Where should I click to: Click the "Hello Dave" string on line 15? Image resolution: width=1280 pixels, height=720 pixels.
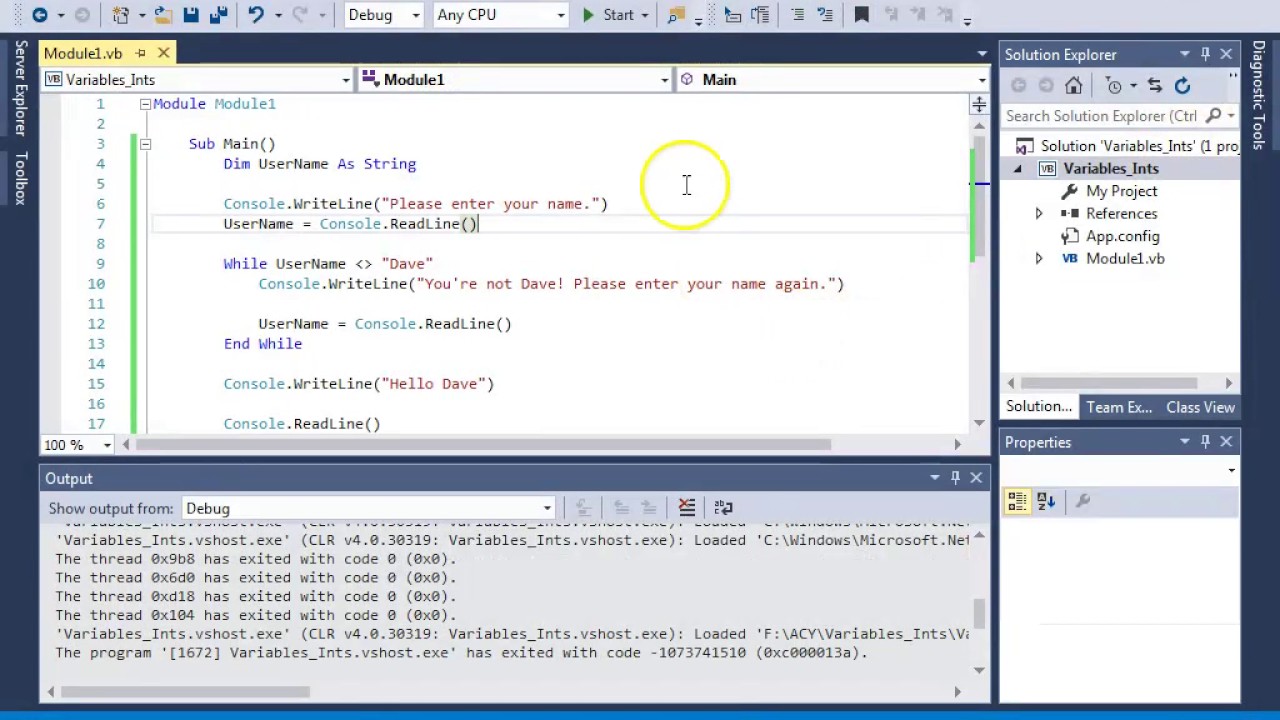(x=434, y=384)
